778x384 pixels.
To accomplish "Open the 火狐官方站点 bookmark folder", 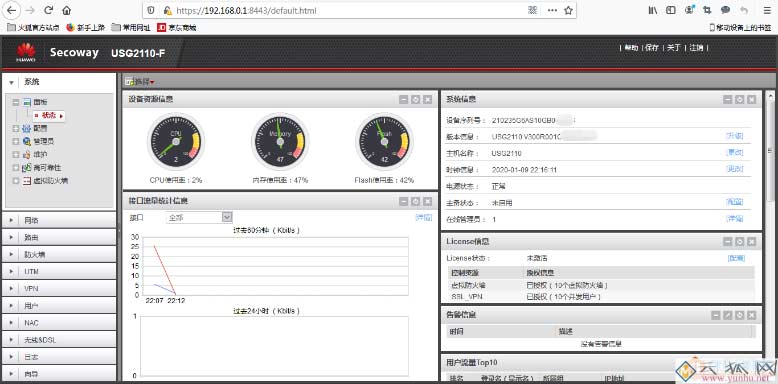I will (x=33, y=28).
